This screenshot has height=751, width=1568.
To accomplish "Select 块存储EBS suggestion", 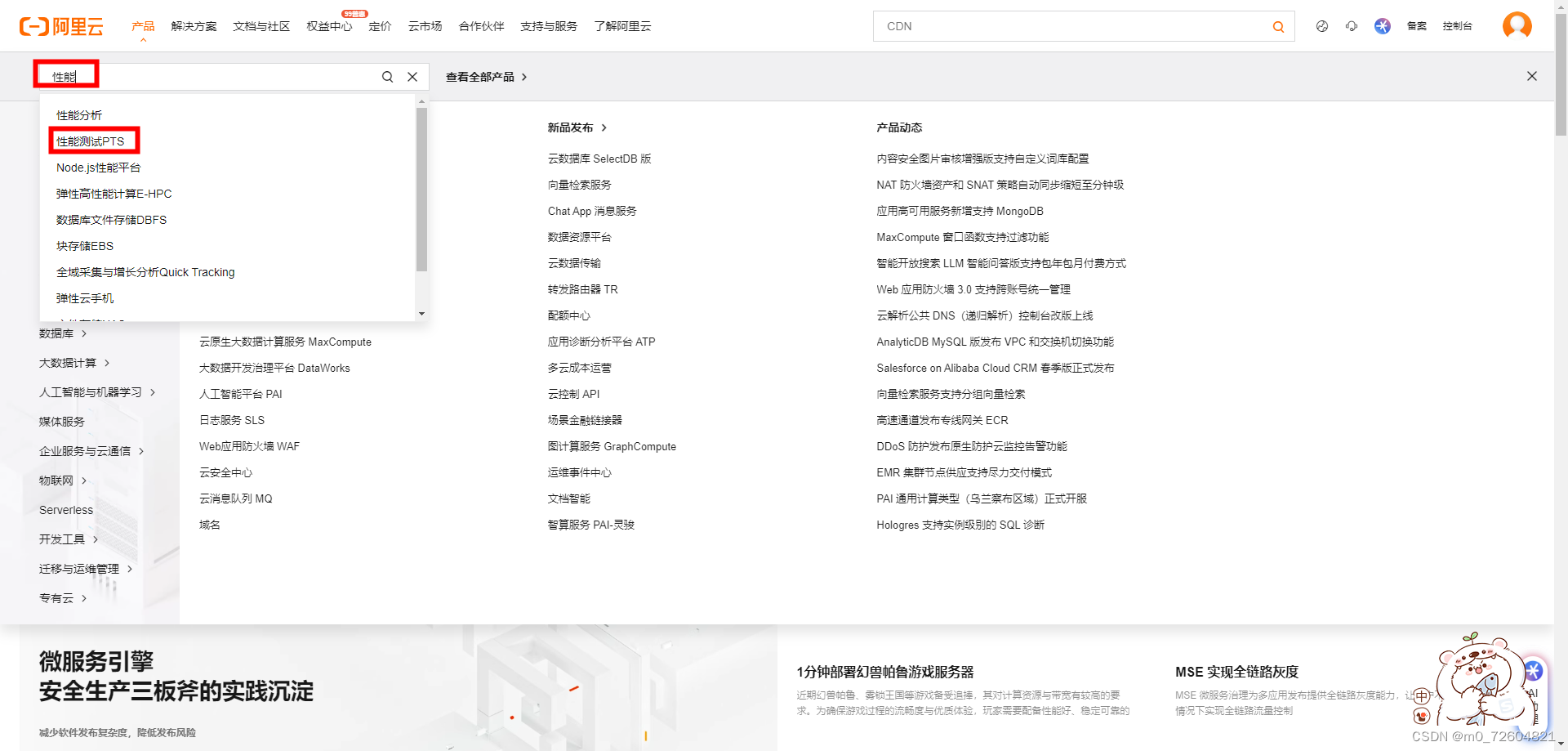I will [85, 246].
